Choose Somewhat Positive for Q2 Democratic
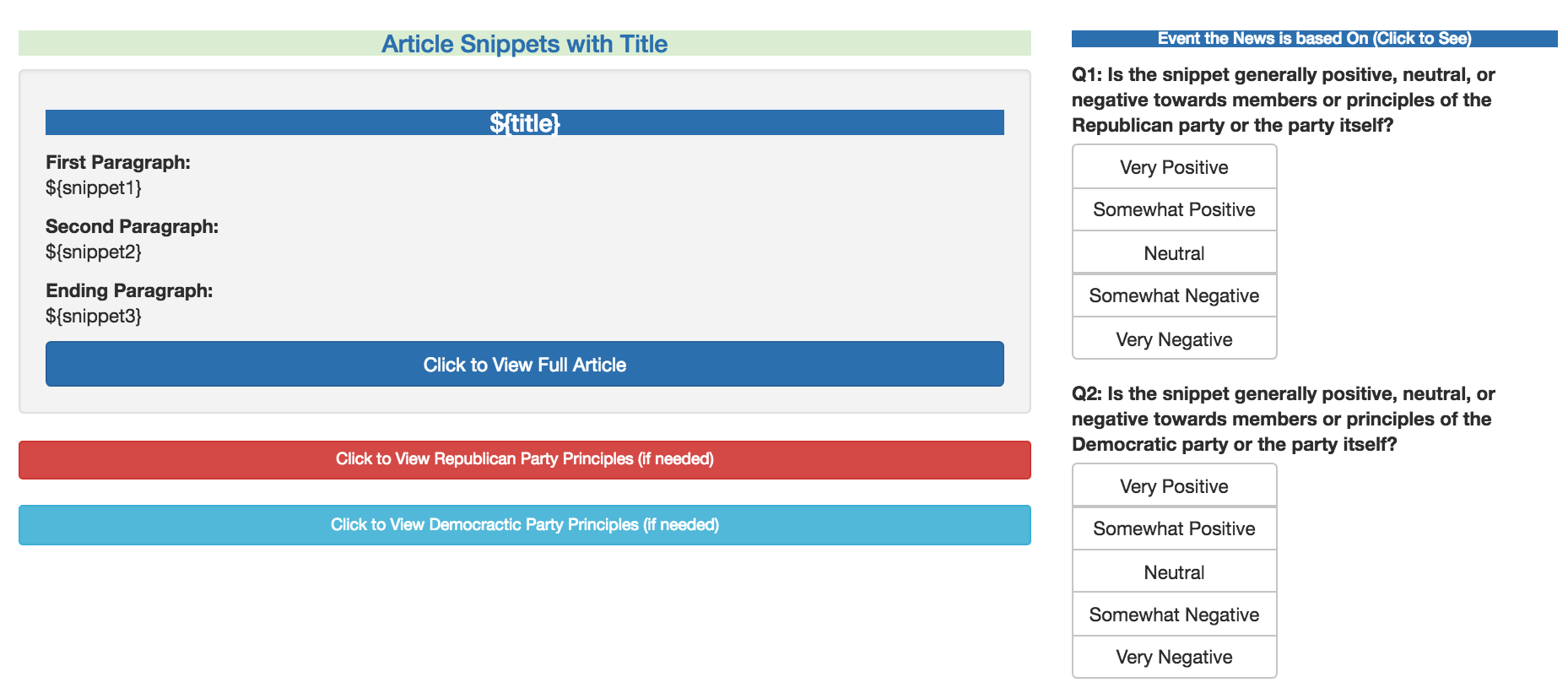 tap(1174, 528)
